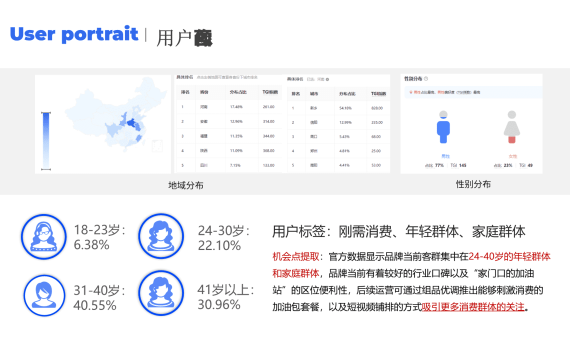Select the 41岁以上 avatar icon
The image size is (570, 360).
(x=161, y=293)
